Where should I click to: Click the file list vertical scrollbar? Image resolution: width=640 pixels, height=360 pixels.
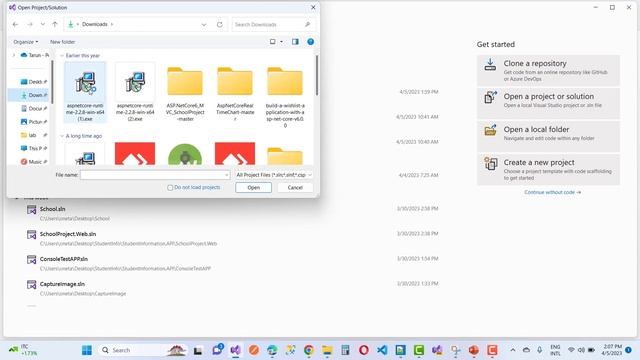click(317, 76)
